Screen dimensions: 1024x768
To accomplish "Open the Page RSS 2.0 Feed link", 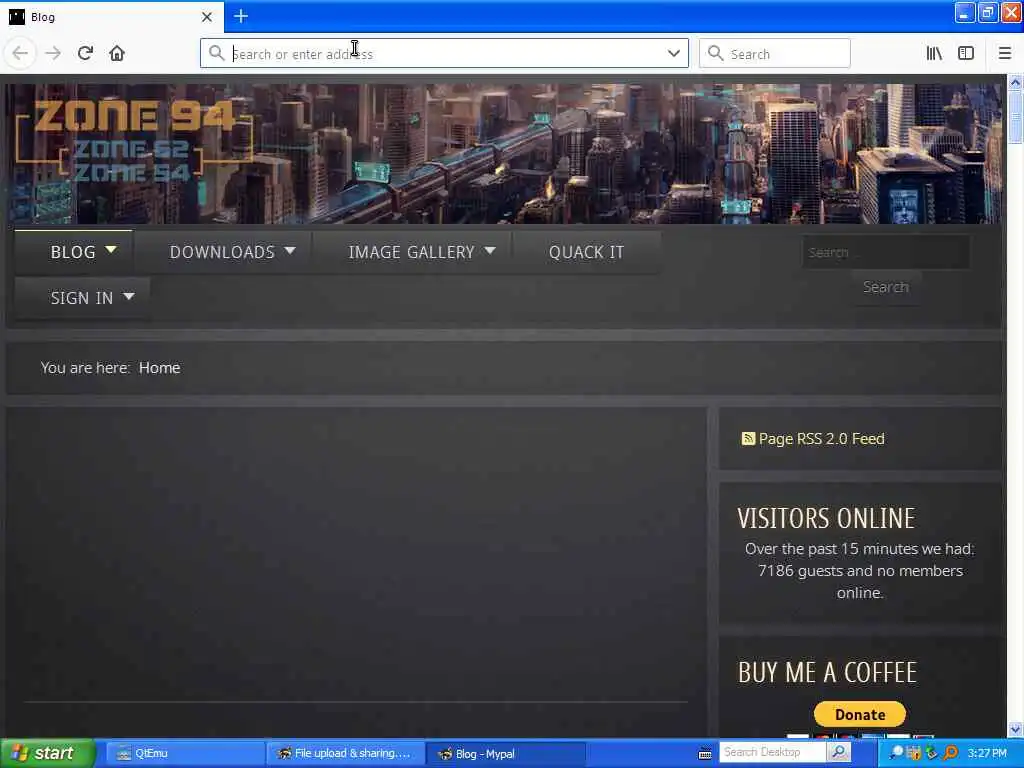I will (x=822, y=439).
